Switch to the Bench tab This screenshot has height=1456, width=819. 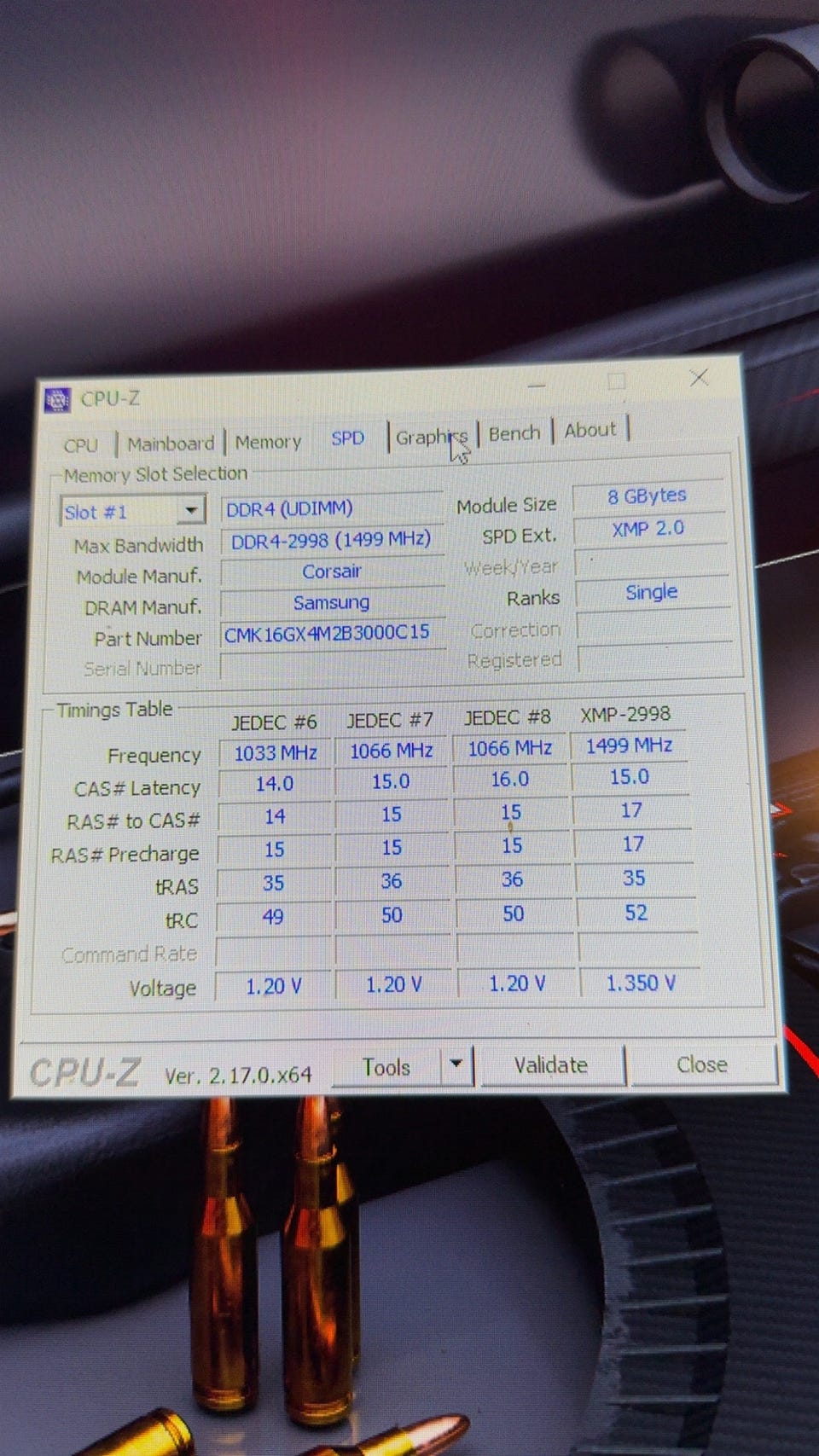514,433
